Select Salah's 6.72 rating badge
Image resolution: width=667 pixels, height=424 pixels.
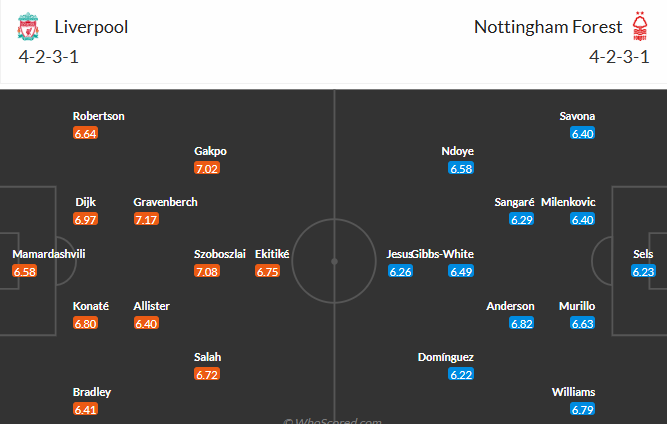(x=208, y=374)
